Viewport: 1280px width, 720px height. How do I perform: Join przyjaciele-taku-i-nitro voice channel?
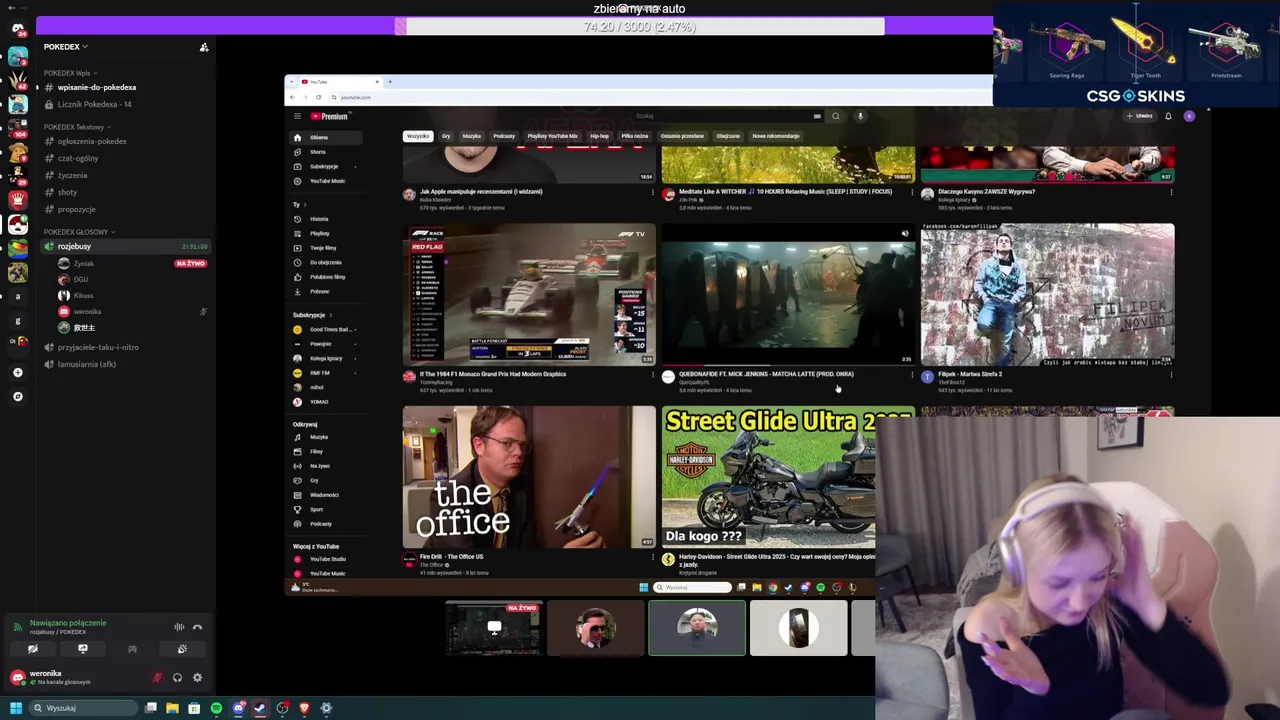tap(125, 347)
